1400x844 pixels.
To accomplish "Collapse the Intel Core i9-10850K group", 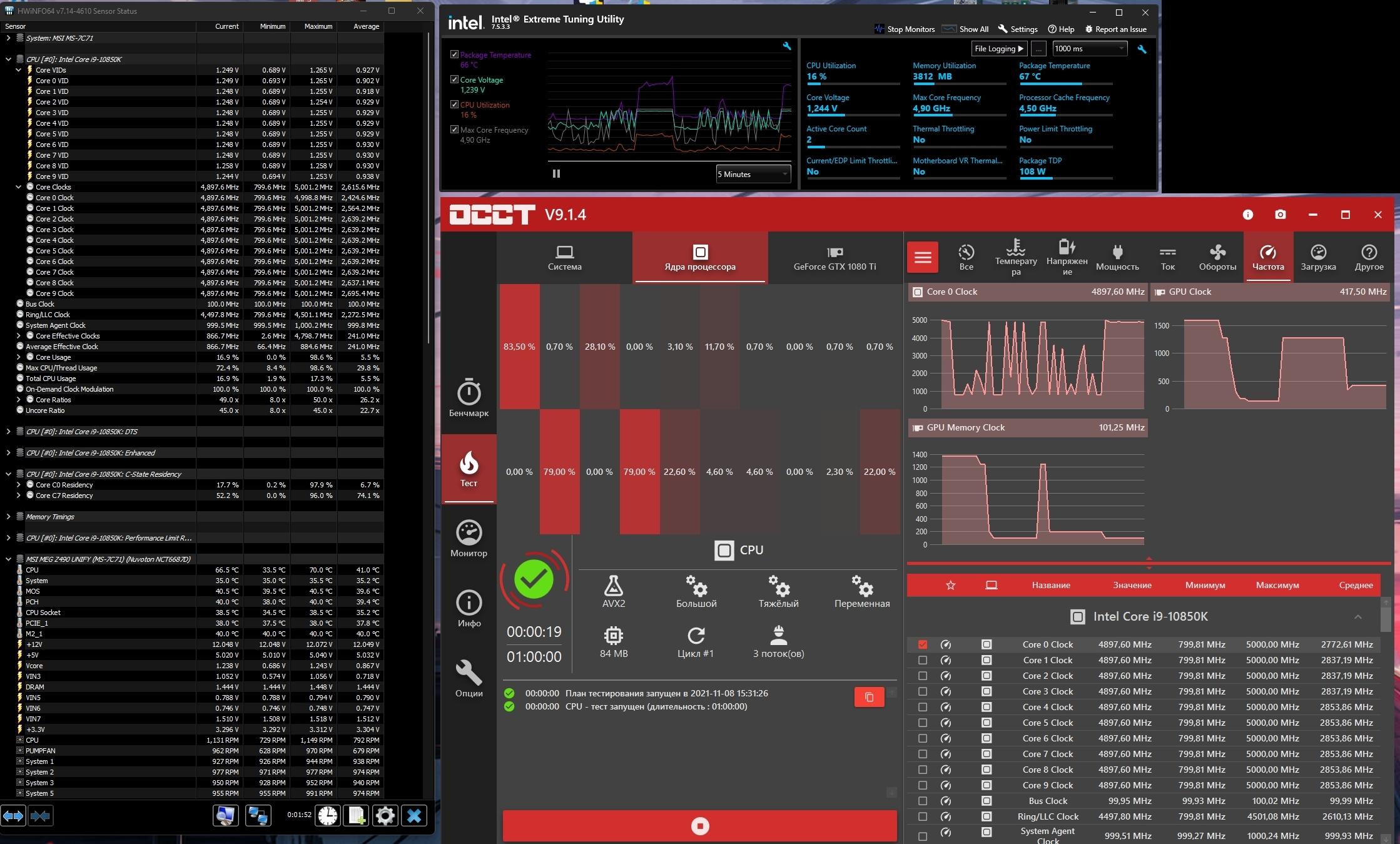I will [1357, 617].
